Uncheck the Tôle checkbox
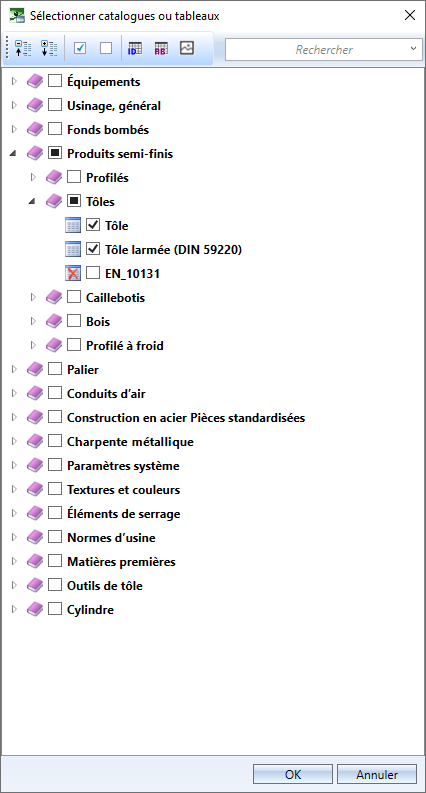Screen dimensions: 426x793 point(93,225)
